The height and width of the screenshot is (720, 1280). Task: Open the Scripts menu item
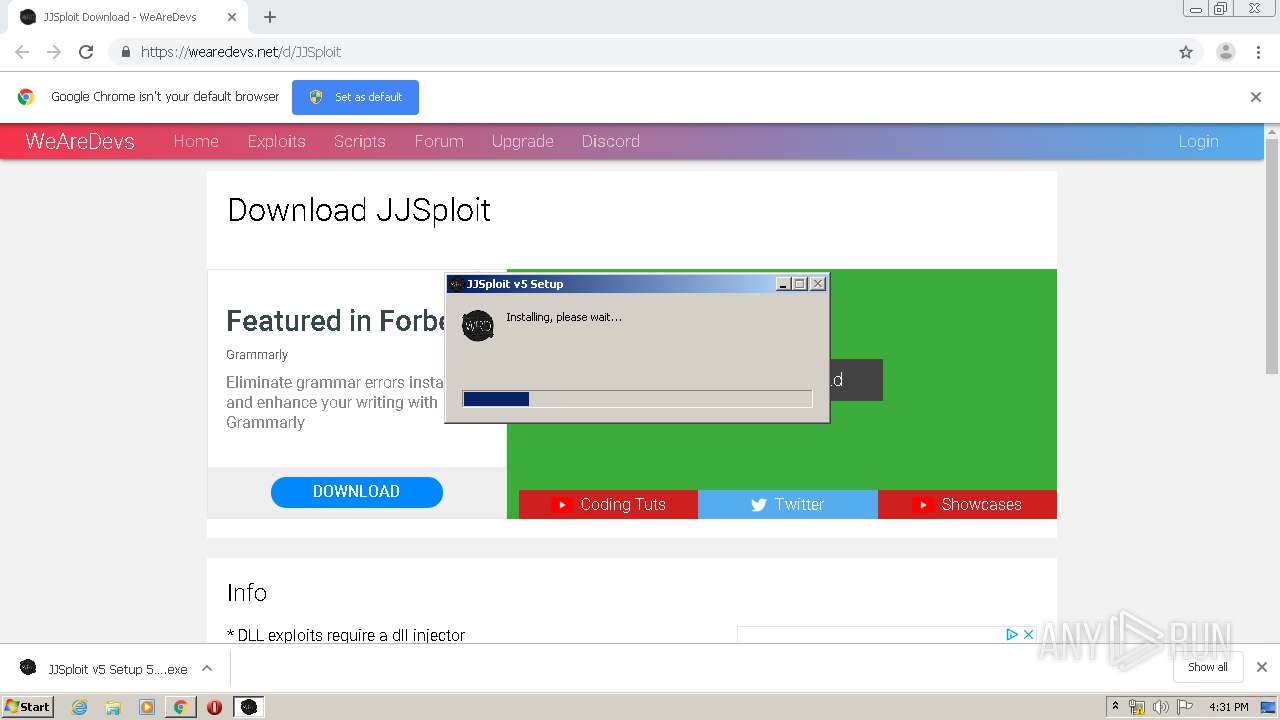[x=360, y=141]
